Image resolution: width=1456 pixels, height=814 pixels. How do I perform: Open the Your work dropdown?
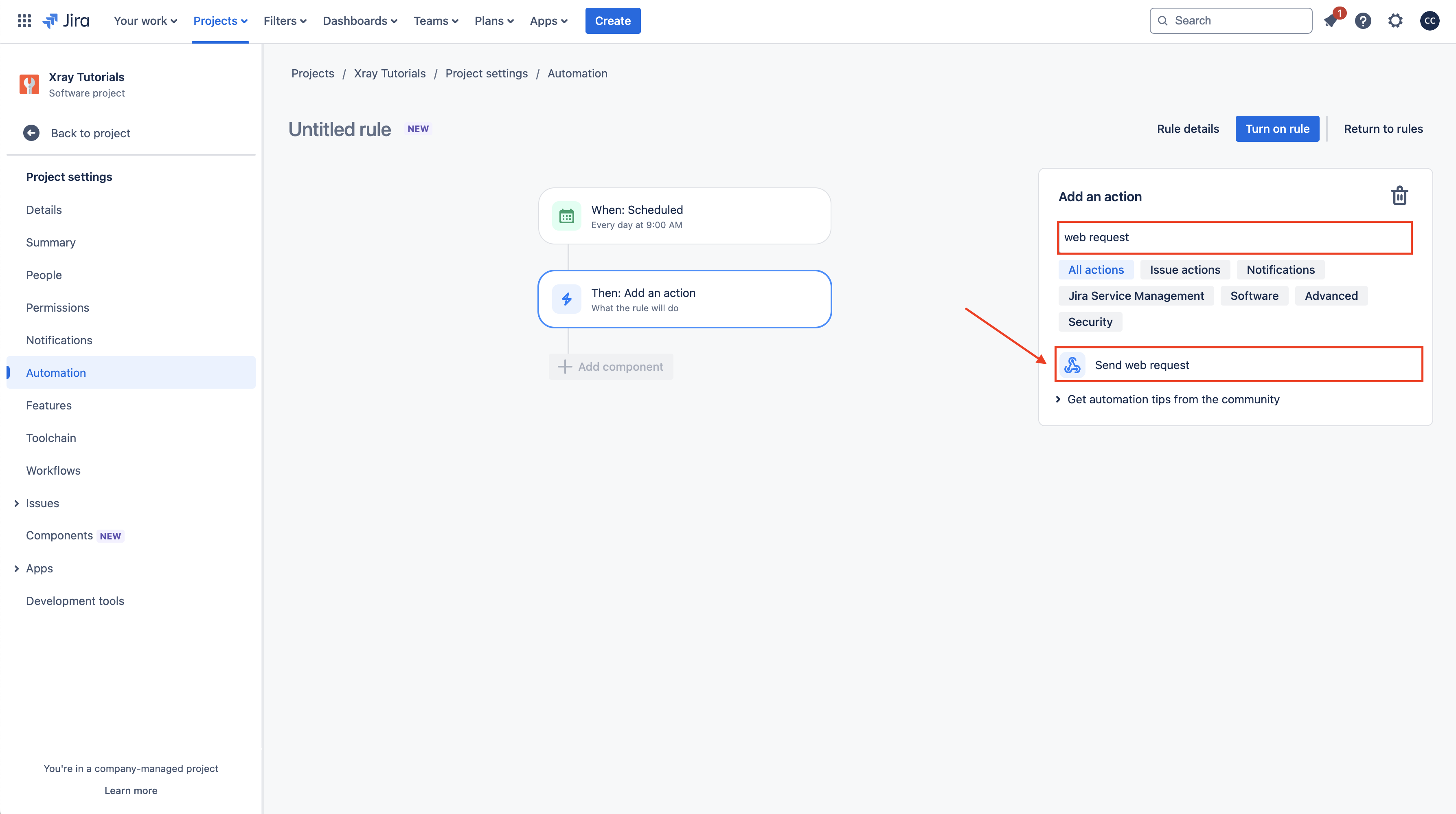click(x=145, y=21)
